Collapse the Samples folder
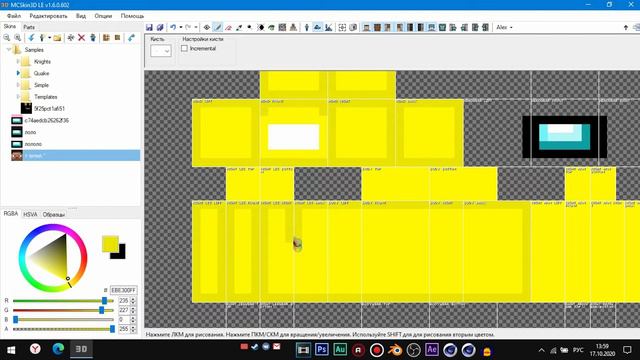The height and width of the screenshot is (360, 640). coord(9,49)
